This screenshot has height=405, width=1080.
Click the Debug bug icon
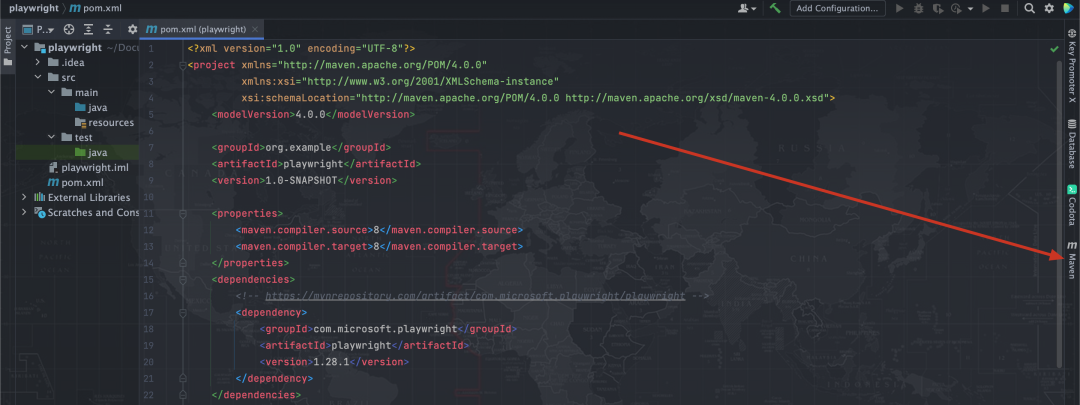(919, 8)
